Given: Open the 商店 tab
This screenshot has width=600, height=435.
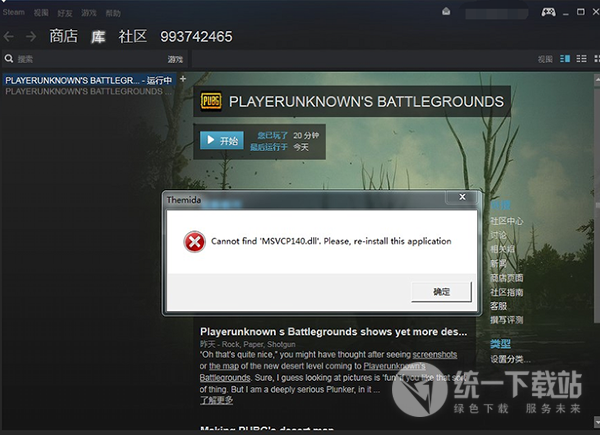Looking at the screenshot, I should pos(63,37).
